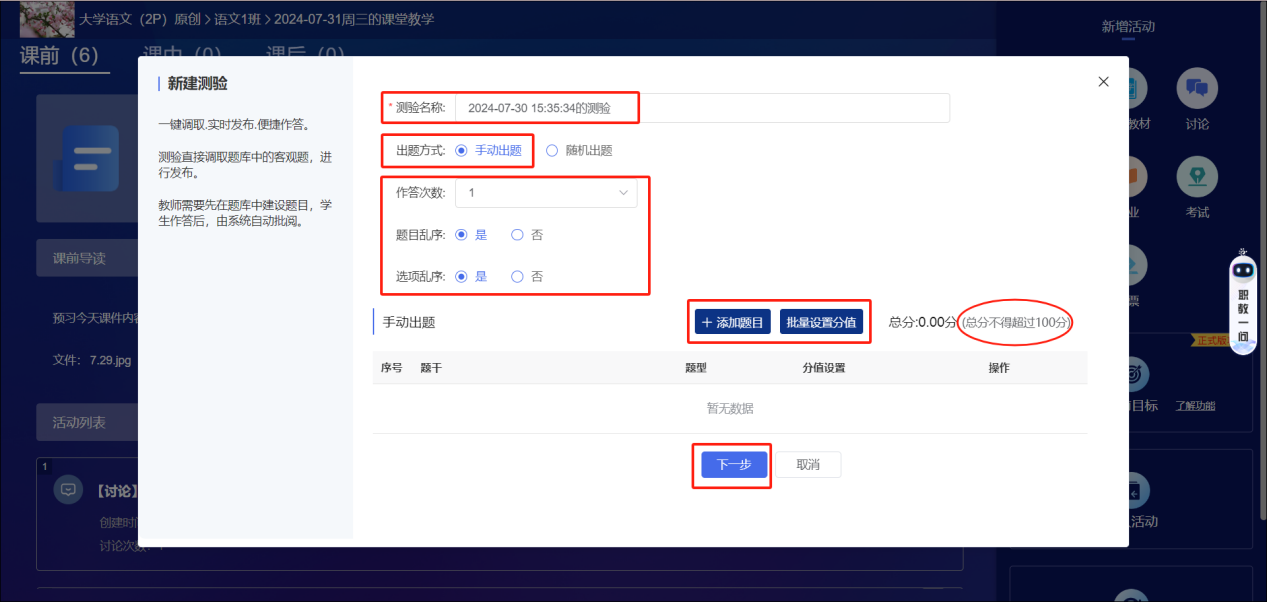Set 选项乱序 to 否
Viewport: 1267px width, 602px height.
tap(517, 277)
